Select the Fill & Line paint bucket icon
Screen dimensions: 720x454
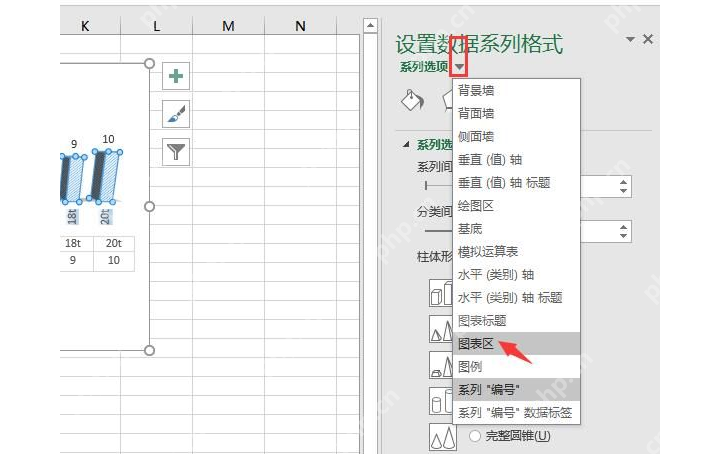point(412,100)
